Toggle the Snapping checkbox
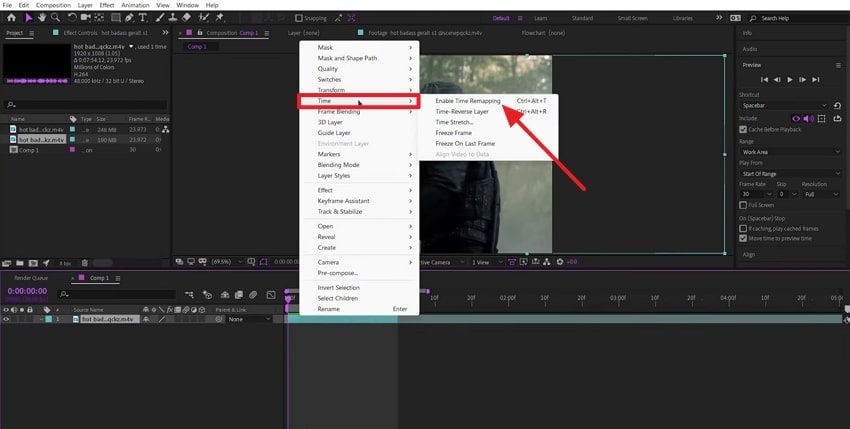The image size is (850, 429). click(x=298, y=18)
